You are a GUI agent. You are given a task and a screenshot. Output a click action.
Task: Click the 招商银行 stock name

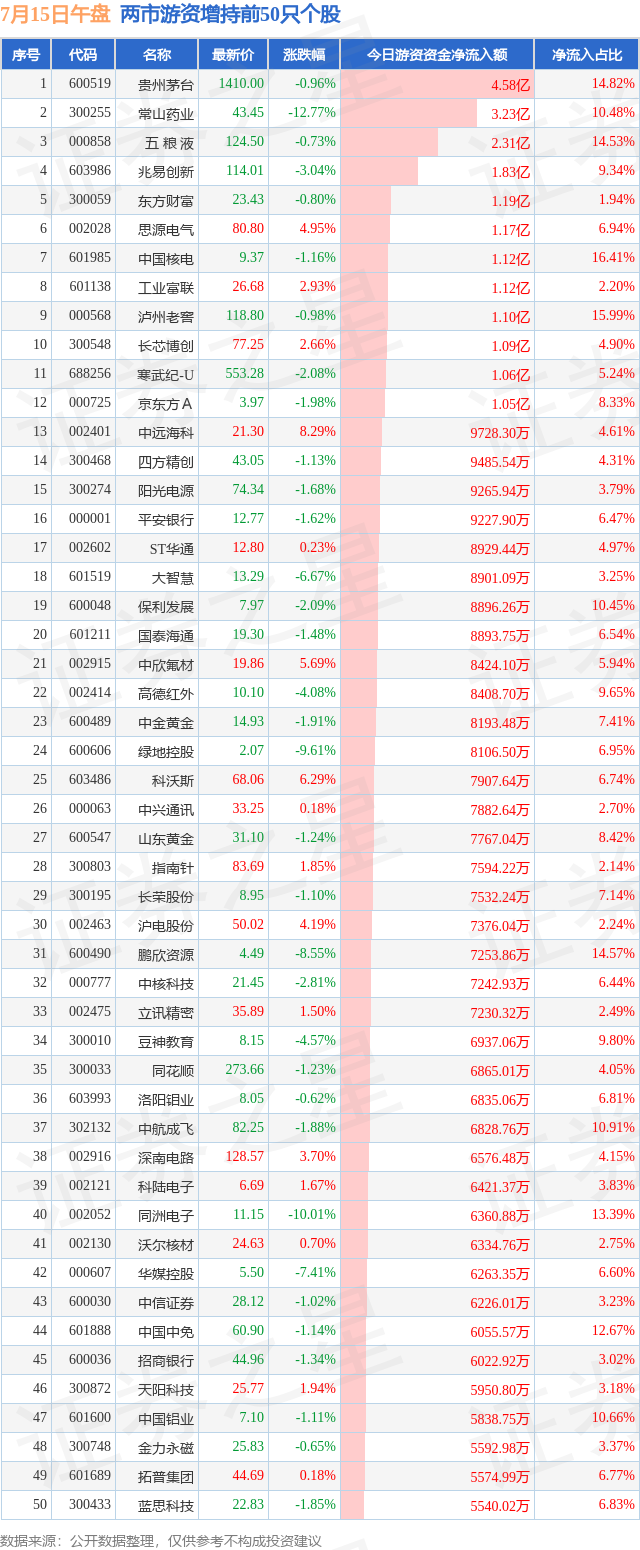point(166,1361)
